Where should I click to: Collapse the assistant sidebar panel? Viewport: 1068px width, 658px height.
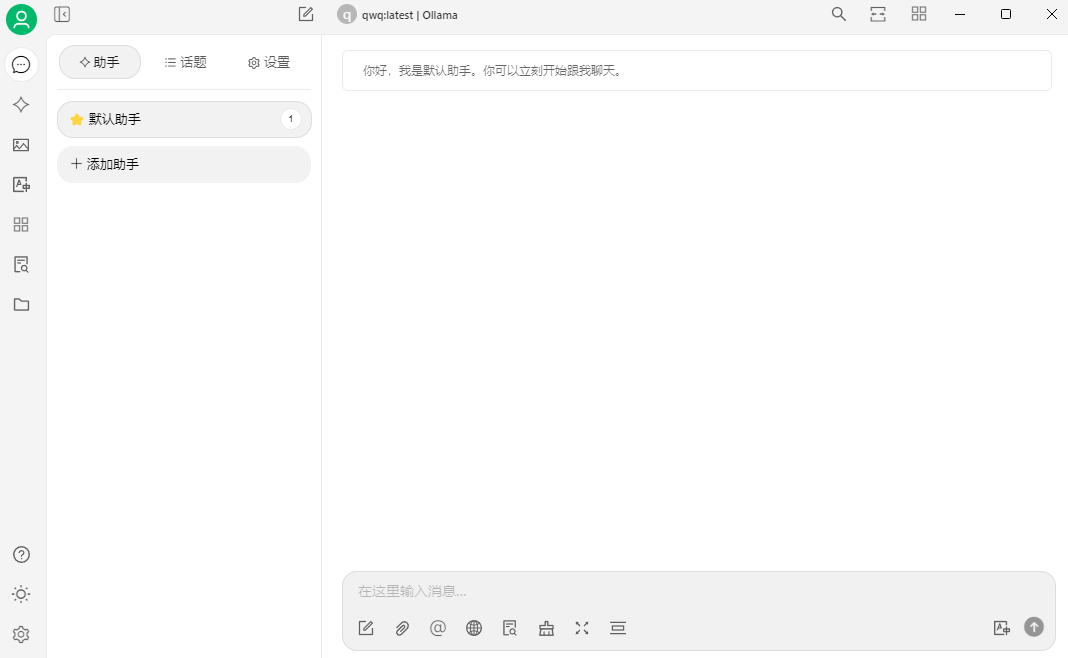pos(62,14)
